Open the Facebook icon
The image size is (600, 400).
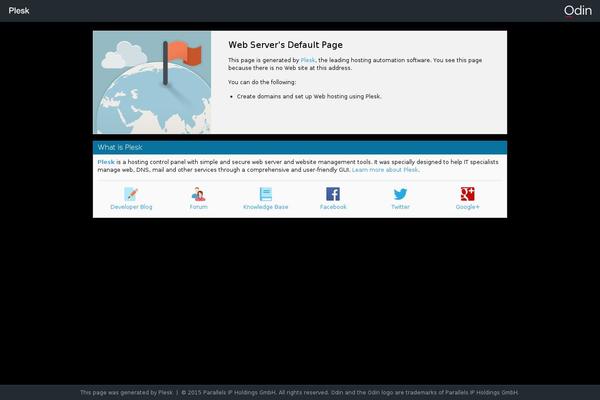333,194
